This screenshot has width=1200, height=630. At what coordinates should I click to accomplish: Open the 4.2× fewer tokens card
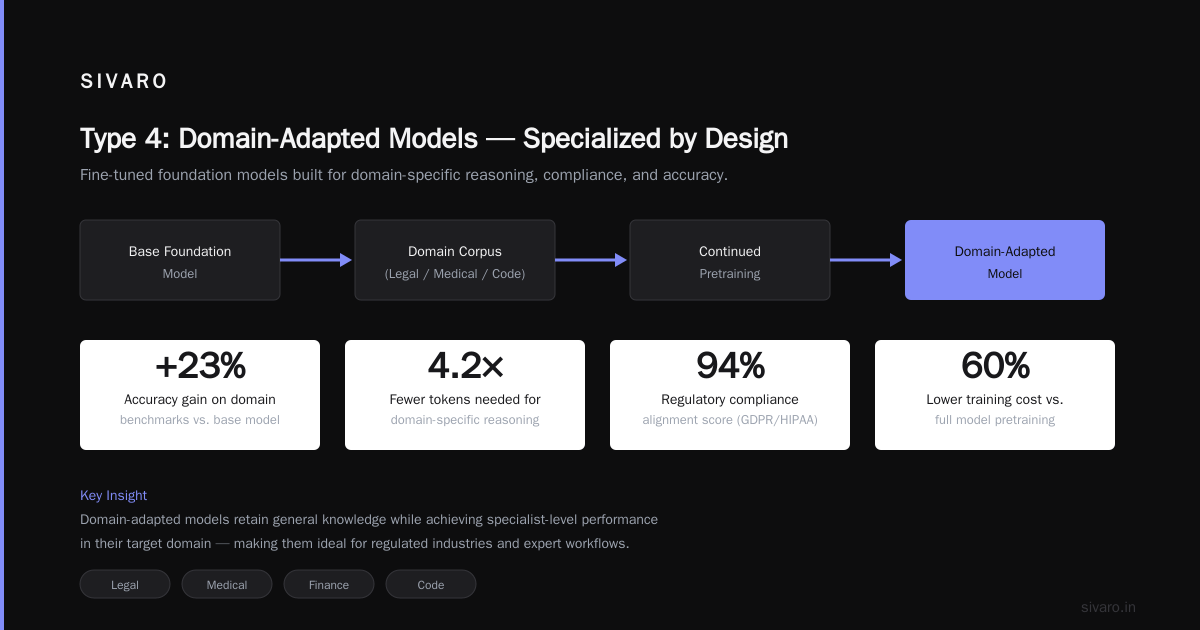pyautogui.click(x=465, y=395)
